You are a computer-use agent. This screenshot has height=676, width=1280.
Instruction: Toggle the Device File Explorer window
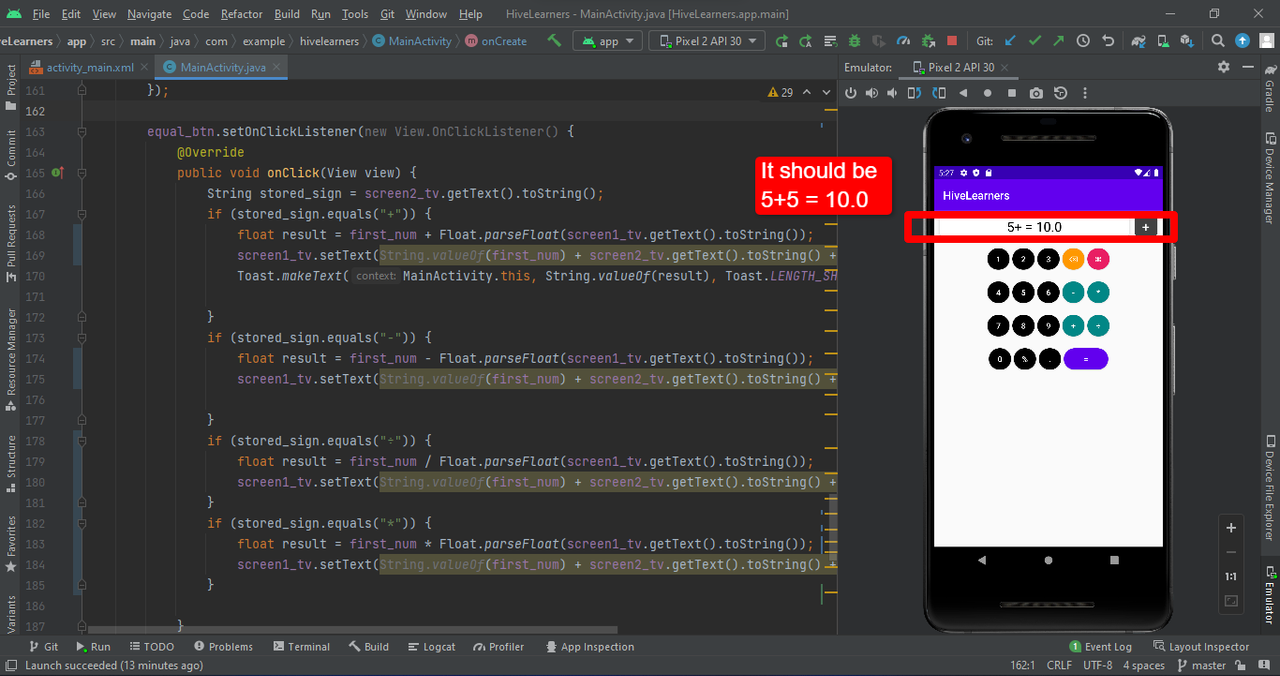[1269, 490]
